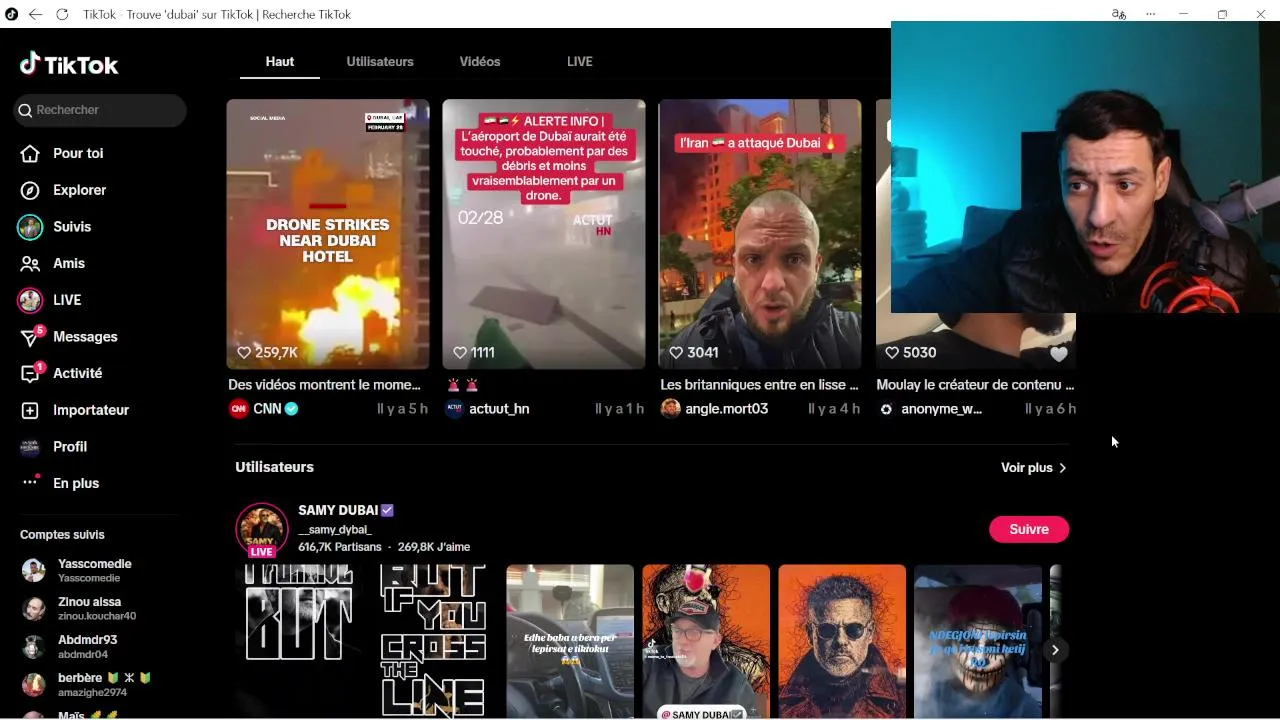Open the BUT IF YOU CROSS THE LINE thumbnail
The height and width of the screenshot is (720, 1280).
434,642
